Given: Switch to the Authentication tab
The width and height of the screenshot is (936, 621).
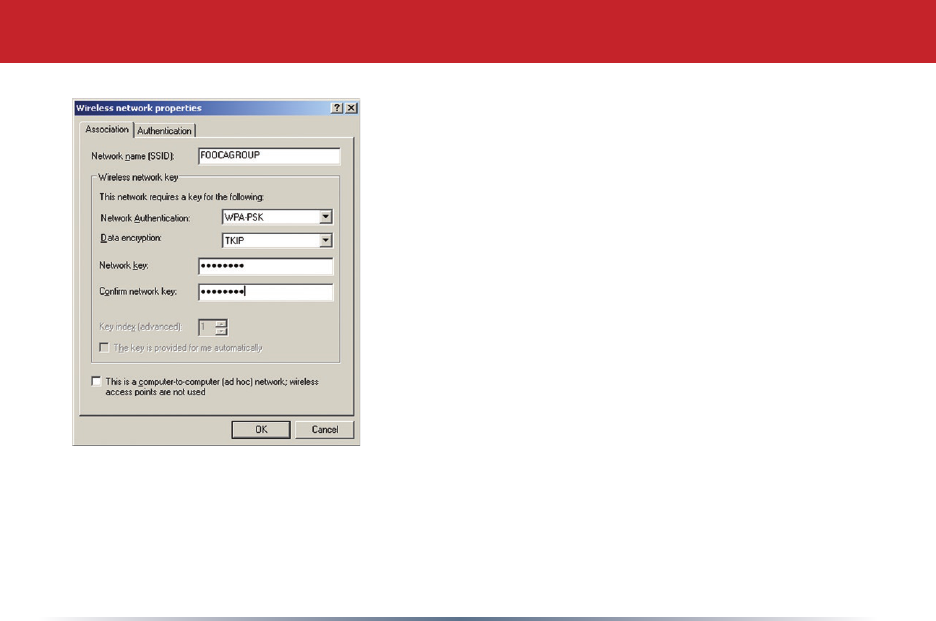Looking at the screenshot, I should tap(164, 131).
